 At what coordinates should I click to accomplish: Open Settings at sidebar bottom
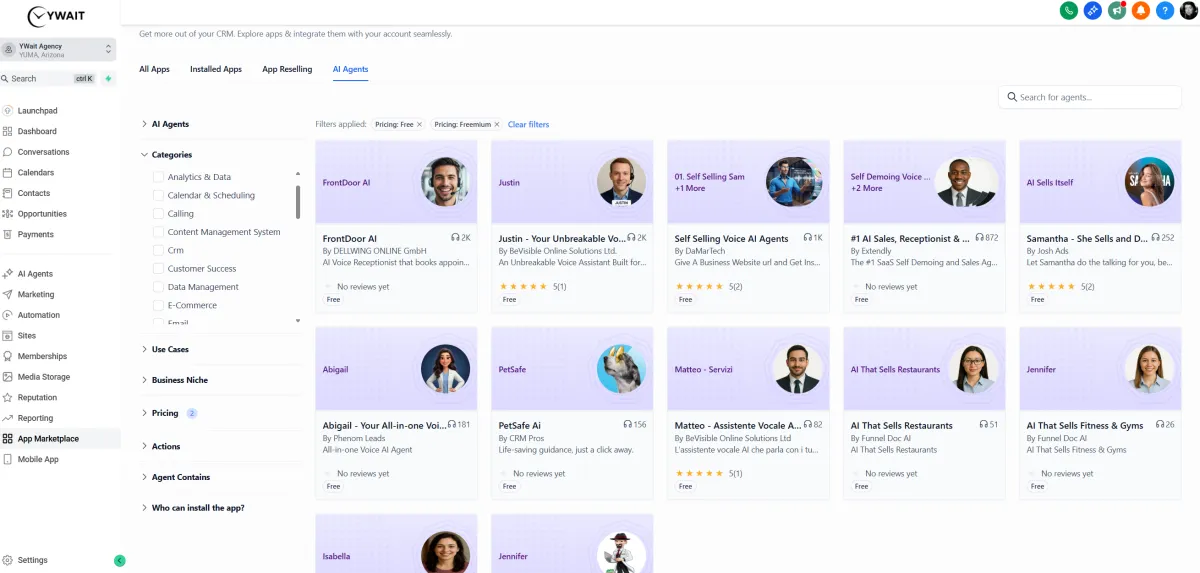[32, 560]
